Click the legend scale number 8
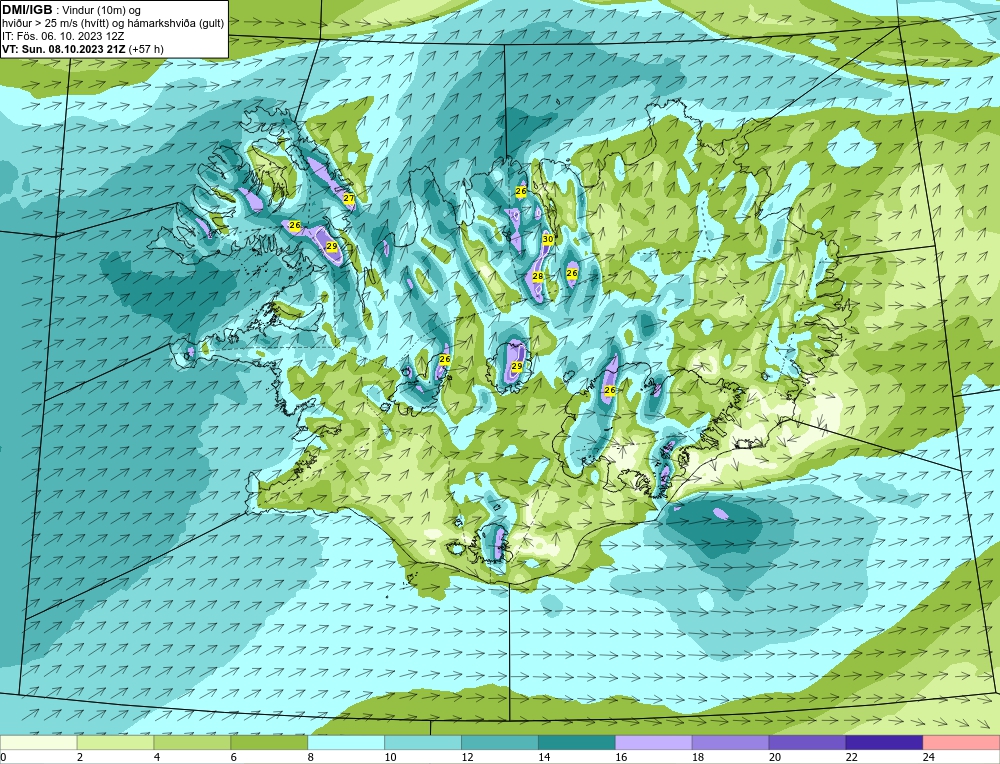 click(x=311, y=758)
